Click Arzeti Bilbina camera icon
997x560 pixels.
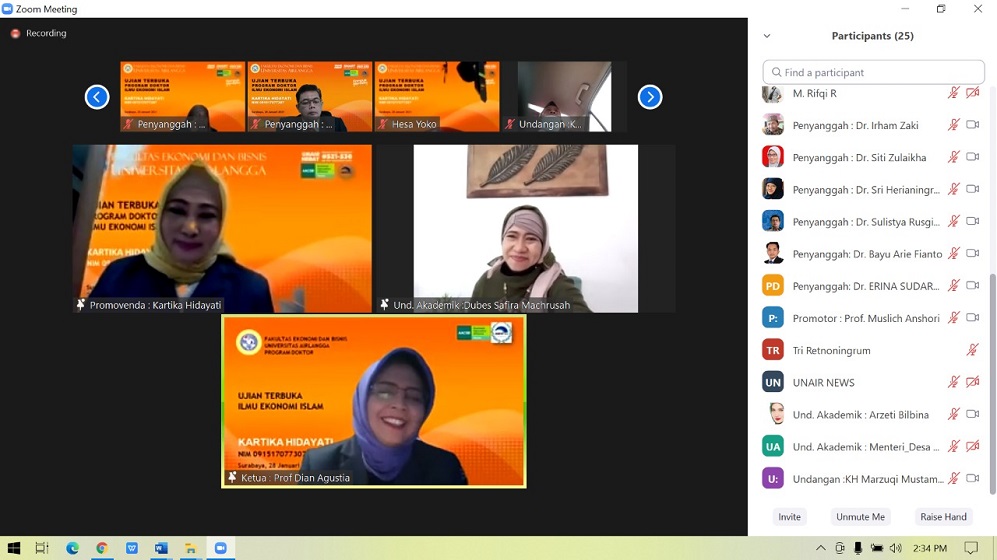(972, 414)
